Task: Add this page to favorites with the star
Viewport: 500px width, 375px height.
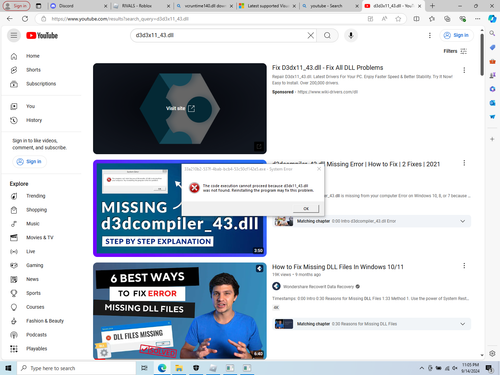Action: tap(398, 19)
